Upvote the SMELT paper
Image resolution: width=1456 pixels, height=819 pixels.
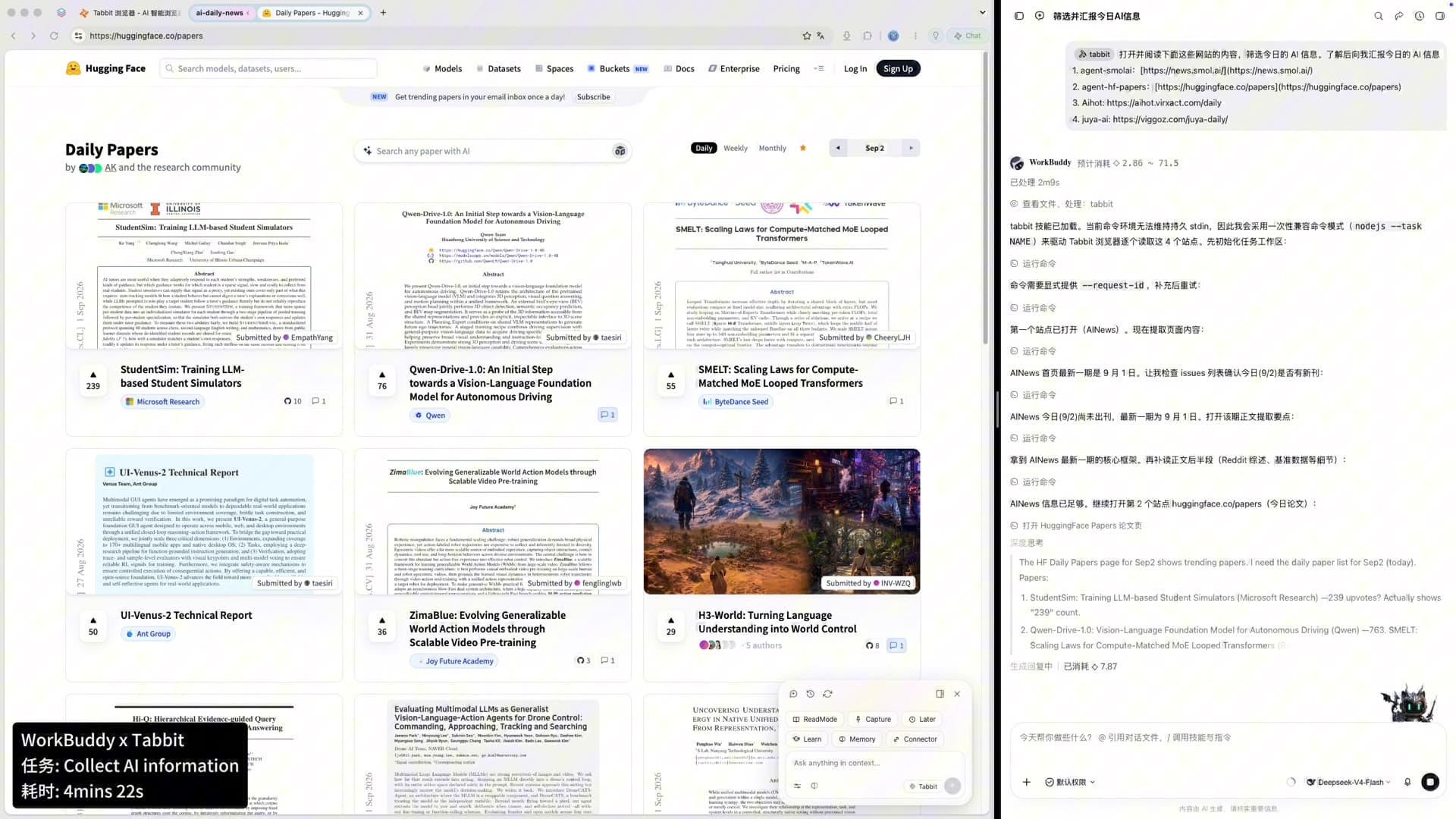click(671, 380)
